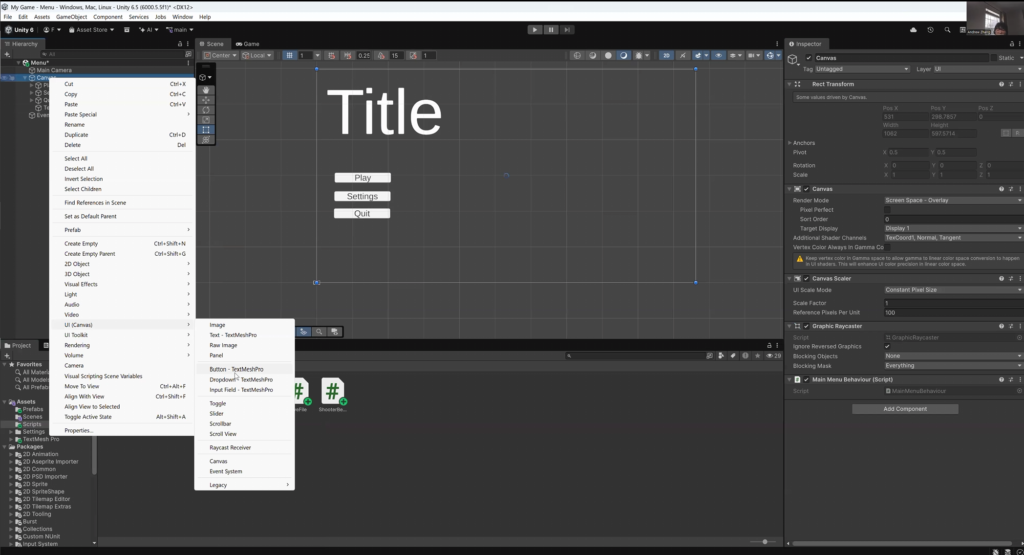Screen dimensions: 1024x555
Task: Open the UI Scale Mode dropdown
Action: (953, 290)
